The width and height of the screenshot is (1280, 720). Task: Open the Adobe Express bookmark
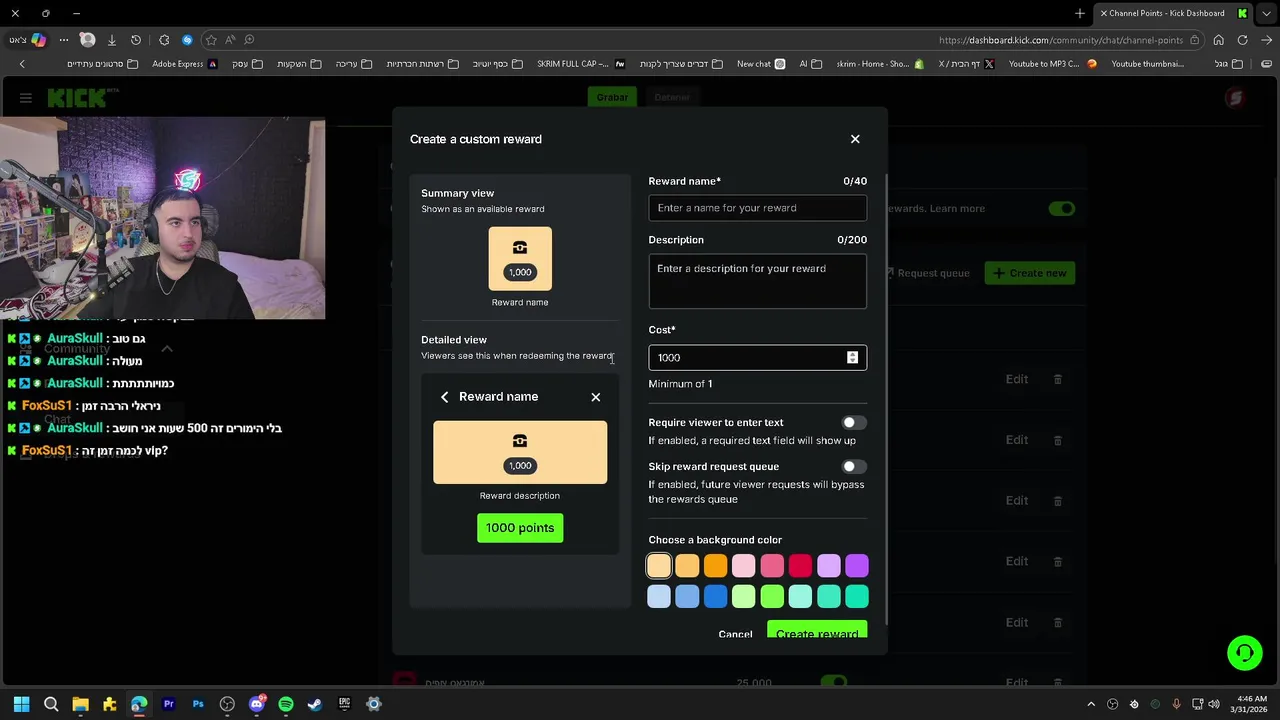point(185,64)
